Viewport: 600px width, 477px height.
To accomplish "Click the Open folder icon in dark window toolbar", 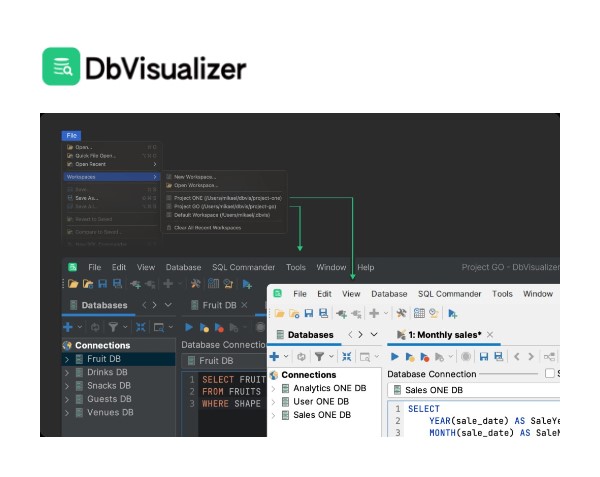I will point(72,284).
